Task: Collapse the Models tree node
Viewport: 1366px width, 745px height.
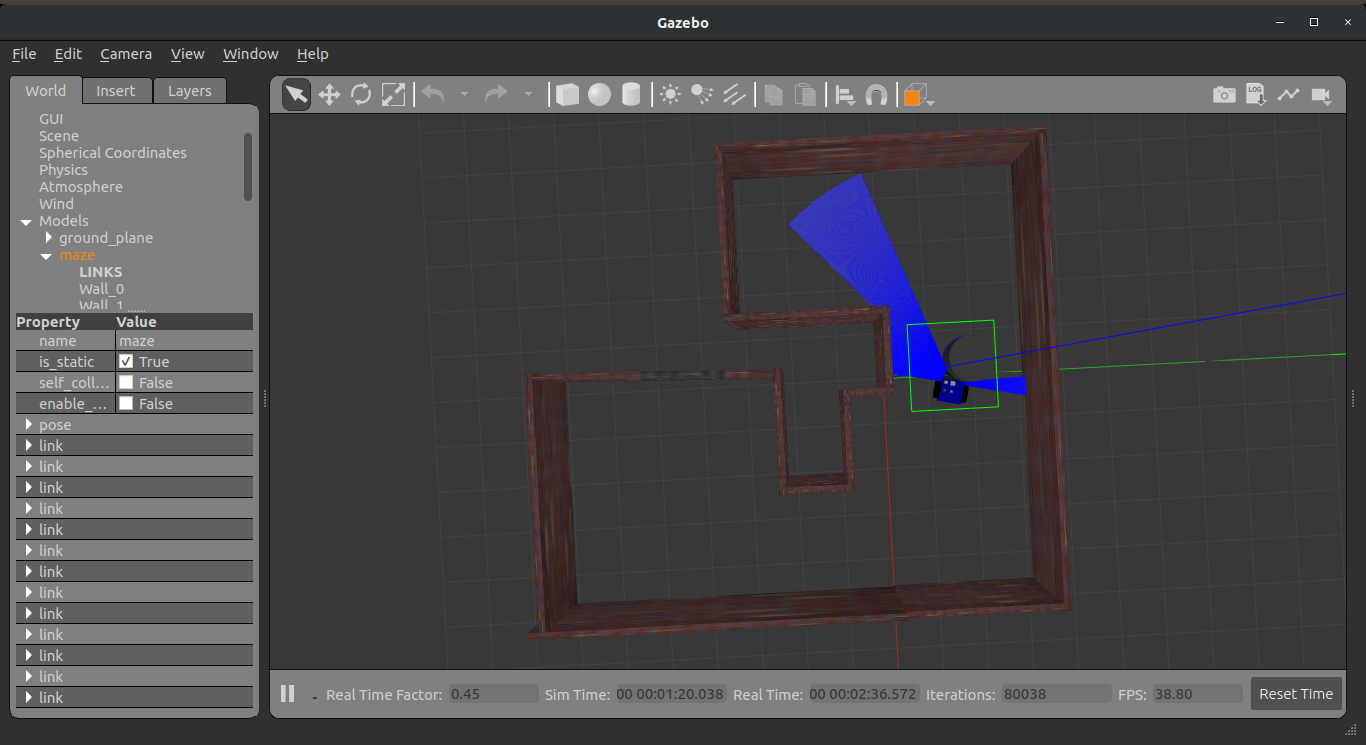Action: (25, 221)
